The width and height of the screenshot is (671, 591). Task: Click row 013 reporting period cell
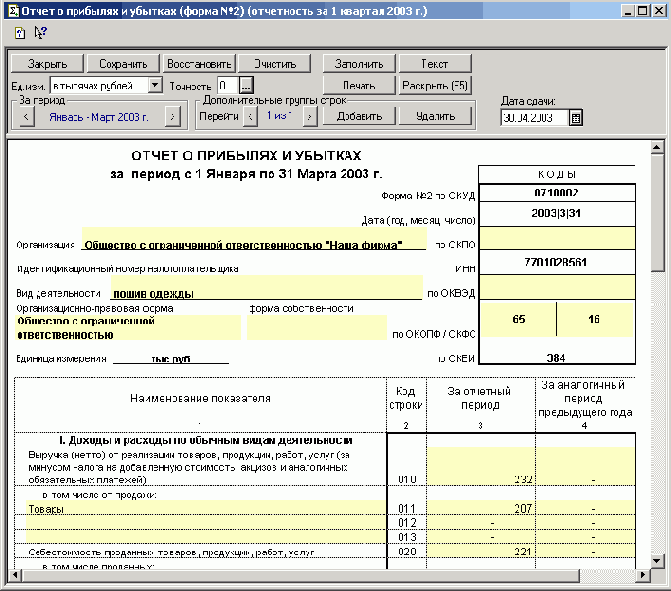(x=481, y=538)
